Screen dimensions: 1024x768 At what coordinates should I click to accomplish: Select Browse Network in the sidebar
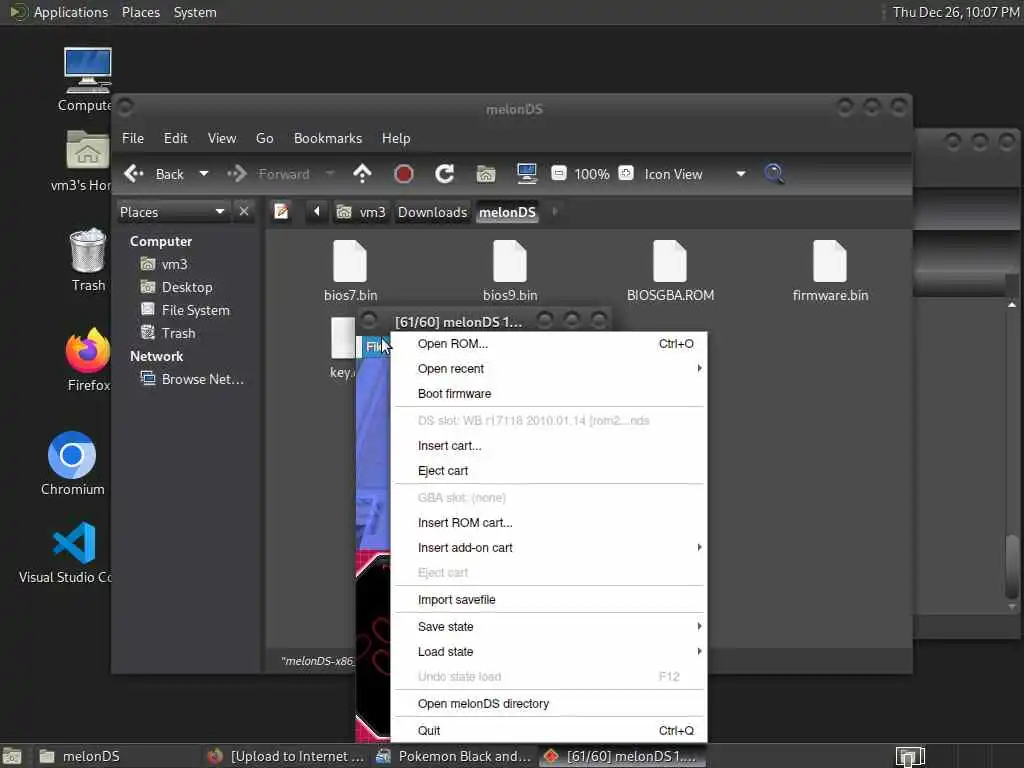pos(193,379)
